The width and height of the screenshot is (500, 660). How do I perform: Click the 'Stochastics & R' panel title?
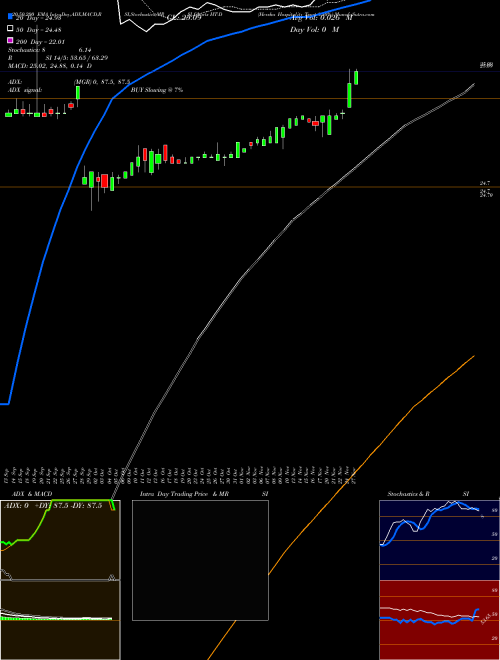click(x=409, y=494)
